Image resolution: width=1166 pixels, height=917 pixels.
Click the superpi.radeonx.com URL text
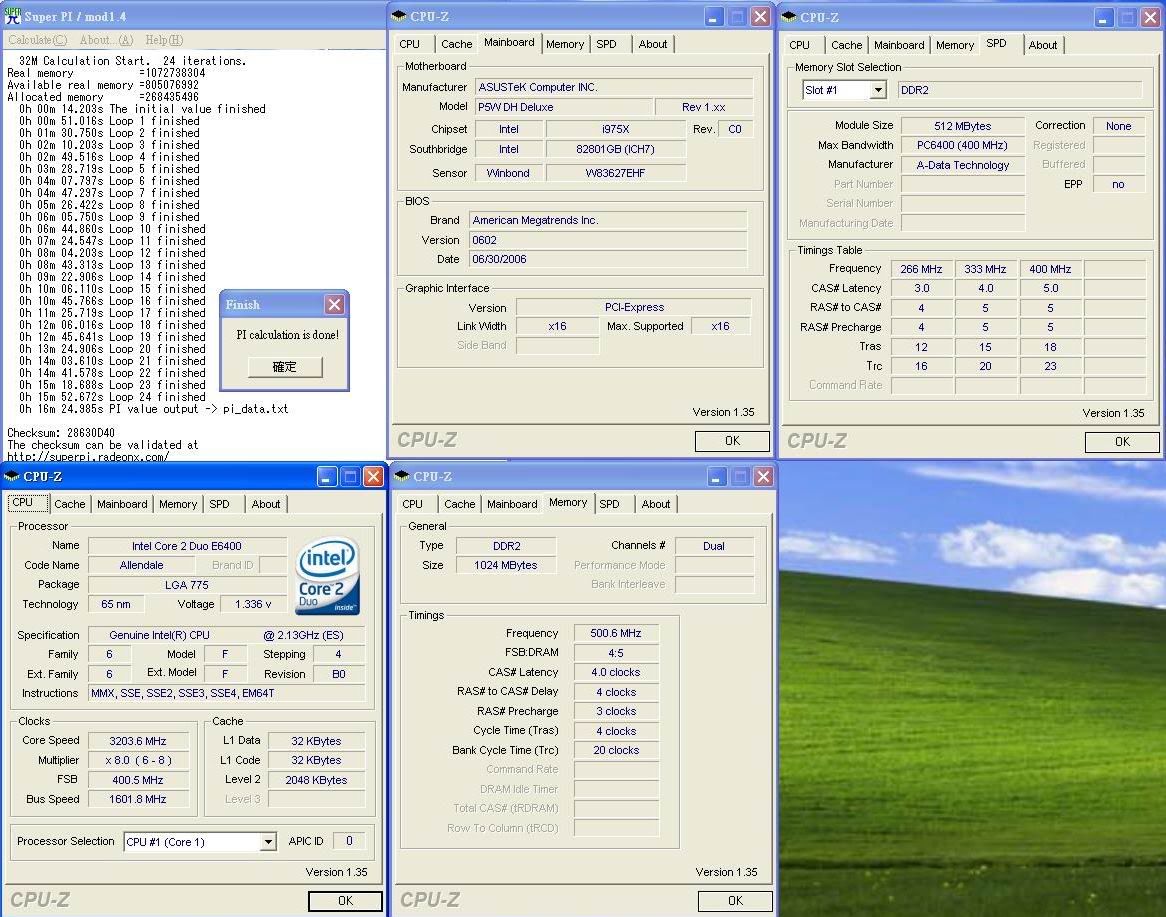(x=88, y=457)
